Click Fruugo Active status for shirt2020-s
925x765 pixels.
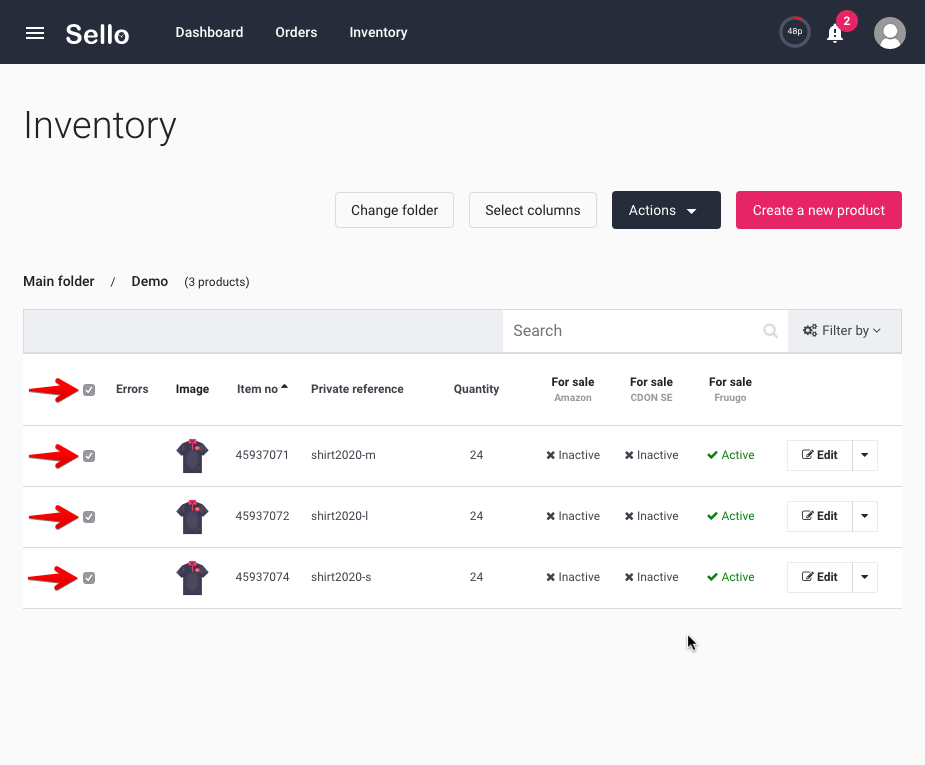(730, 577)
